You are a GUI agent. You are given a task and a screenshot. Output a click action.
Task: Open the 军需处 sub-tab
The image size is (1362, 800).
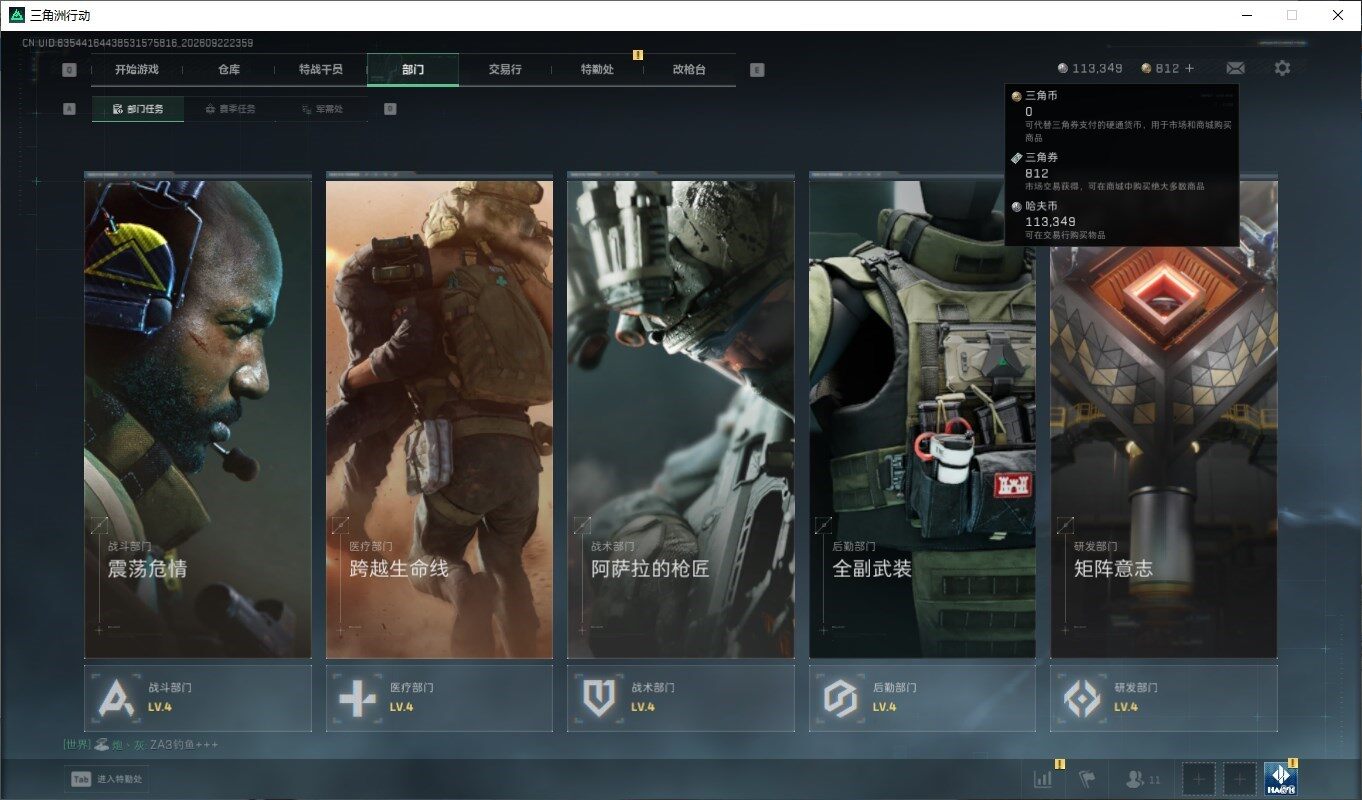tap(322, 109)
